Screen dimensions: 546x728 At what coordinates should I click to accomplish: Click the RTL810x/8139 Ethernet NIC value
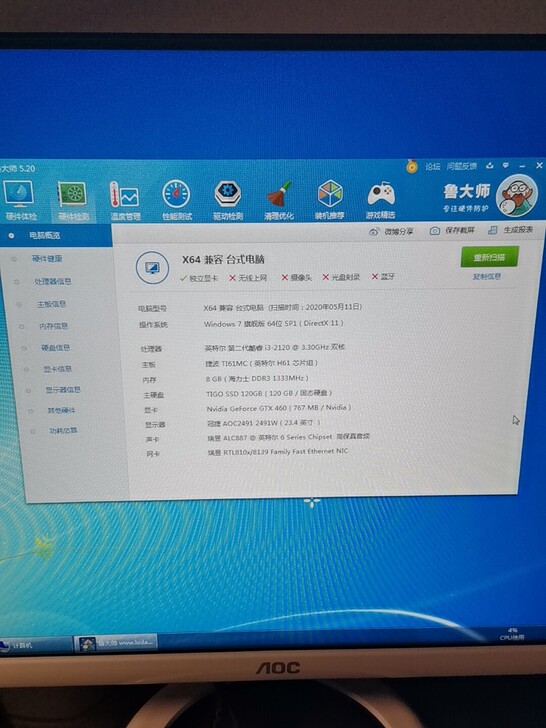[x=278, y=452]
